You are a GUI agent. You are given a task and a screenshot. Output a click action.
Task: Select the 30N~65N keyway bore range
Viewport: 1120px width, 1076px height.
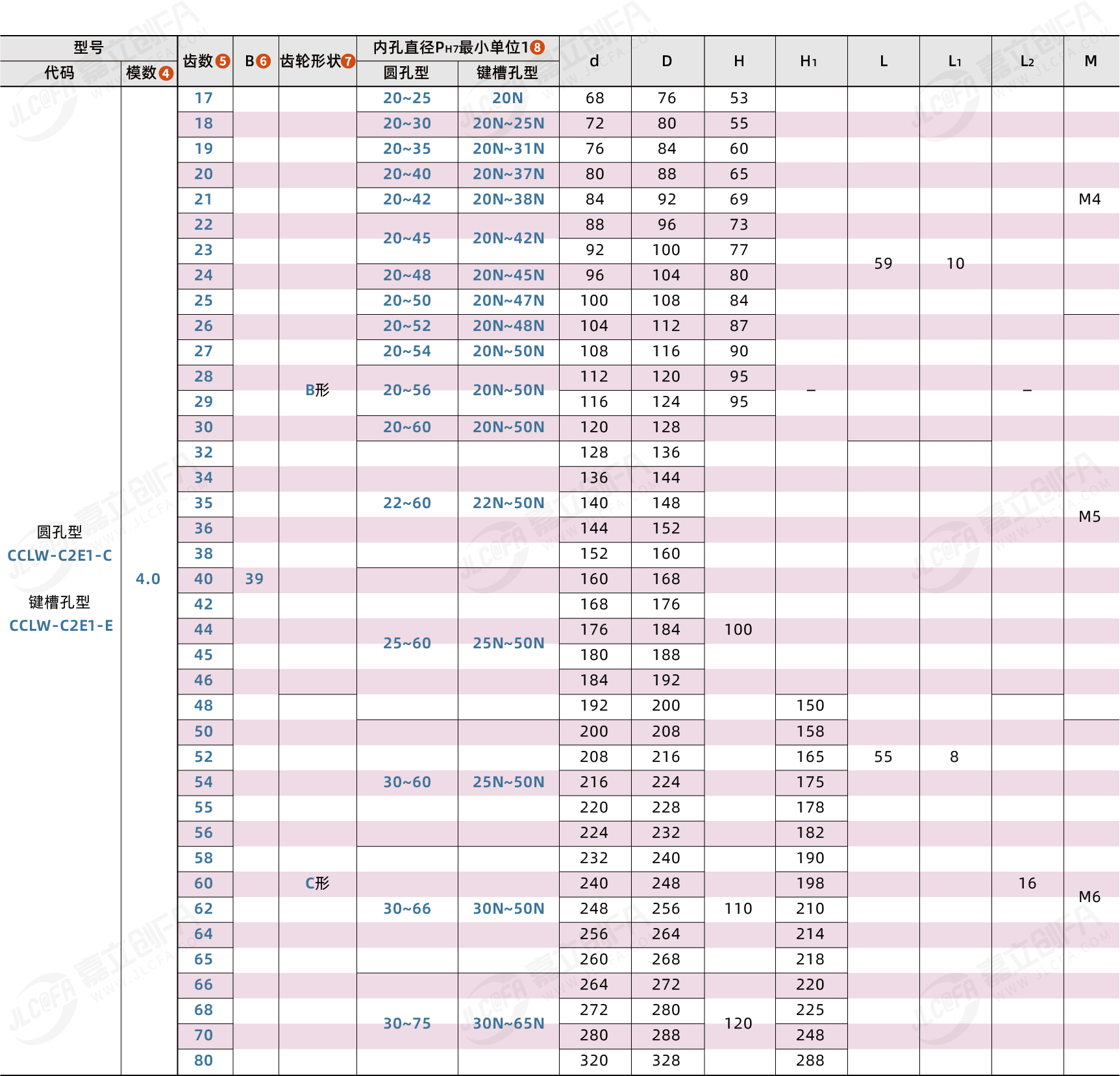[x=508, y=1023]
